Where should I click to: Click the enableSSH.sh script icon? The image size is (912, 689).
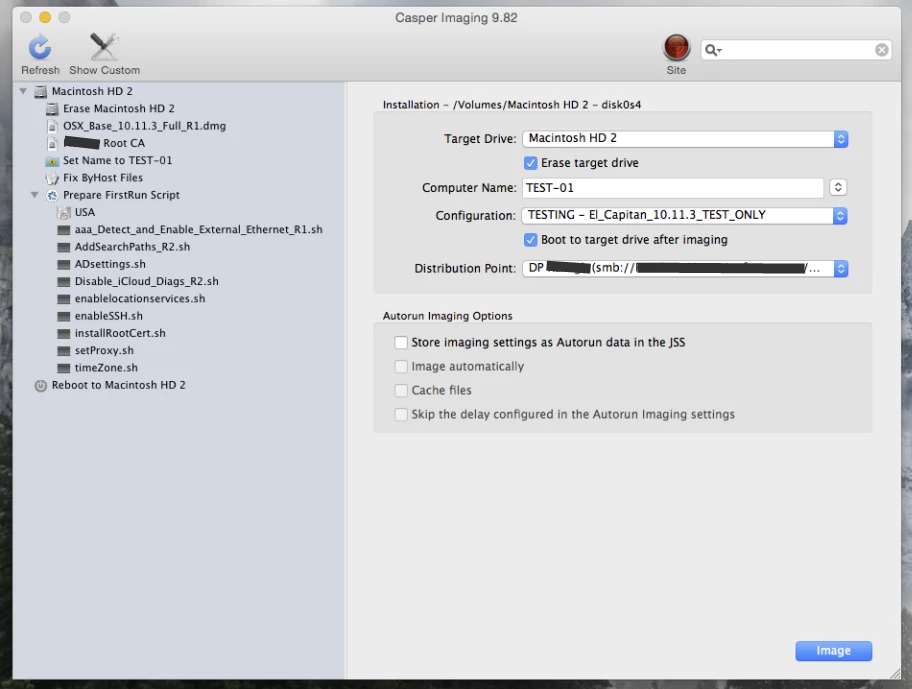pyautogui.click(x=63, y=316)
